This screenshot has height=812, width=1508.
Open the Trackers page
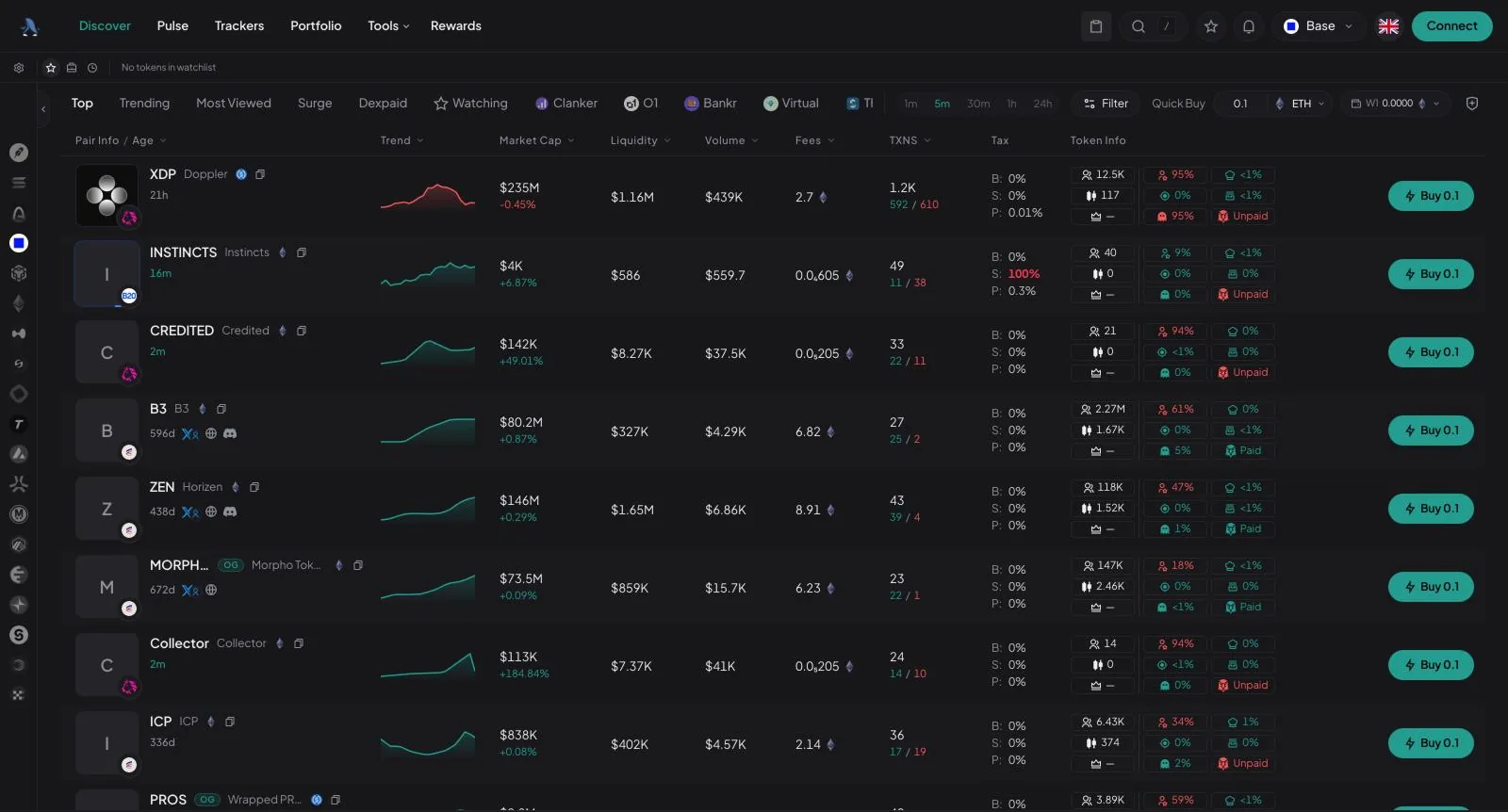[239, 26]
